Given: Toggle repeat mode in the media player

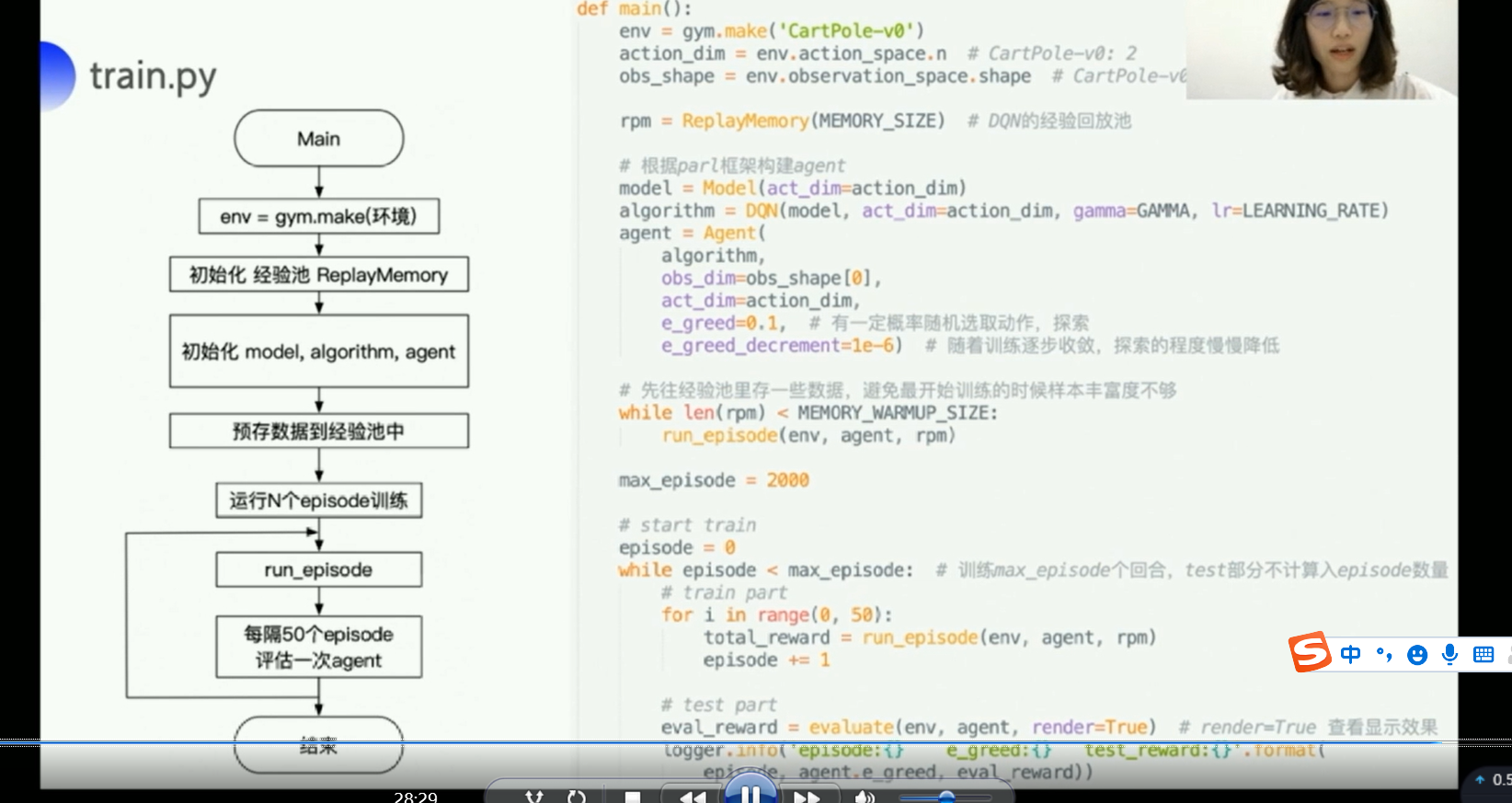Looking at the screenshot, I should pos(577,797).
